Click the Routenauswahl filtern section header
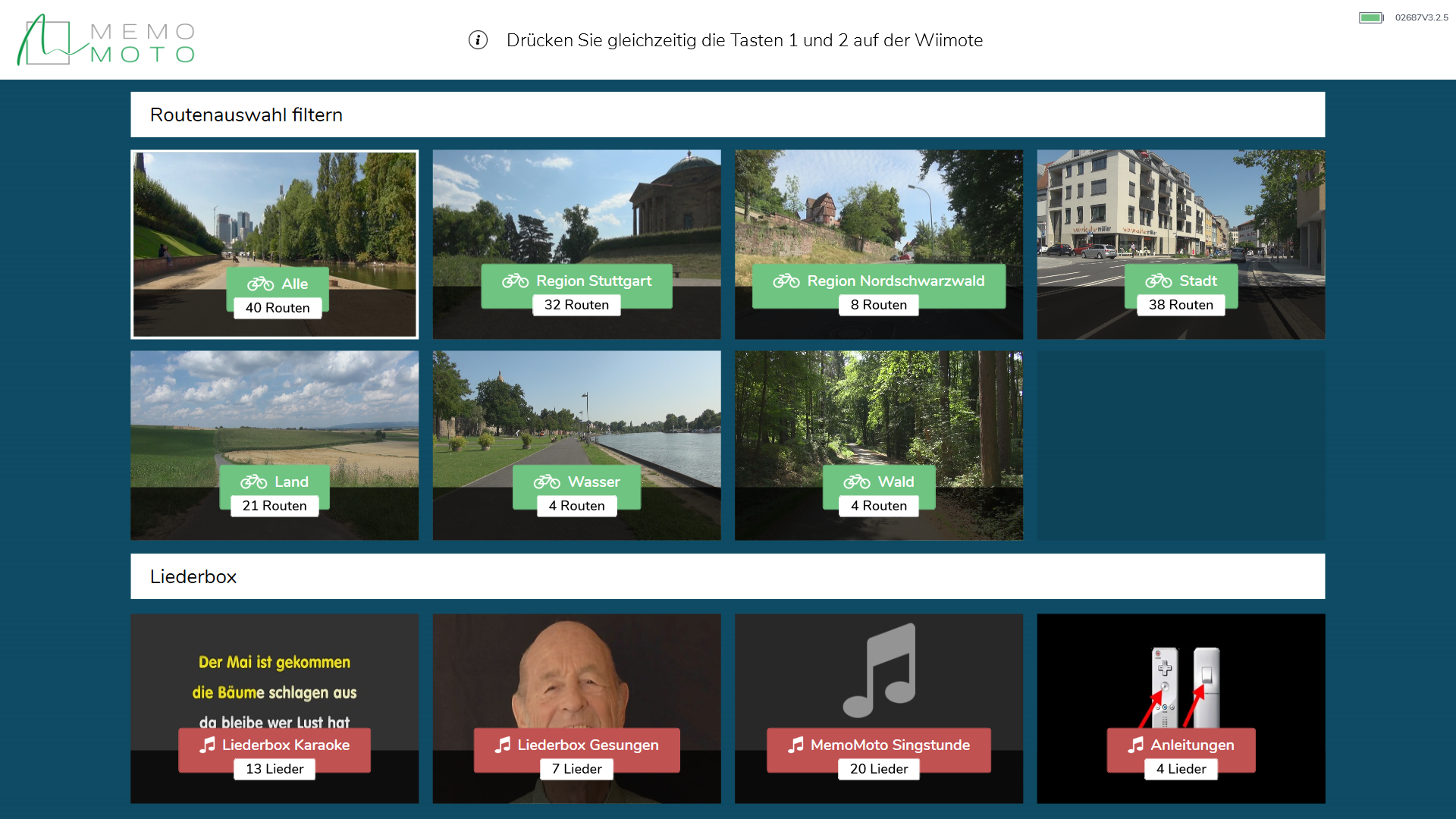This screenshot has width=1456, height=819. (246, 115)
